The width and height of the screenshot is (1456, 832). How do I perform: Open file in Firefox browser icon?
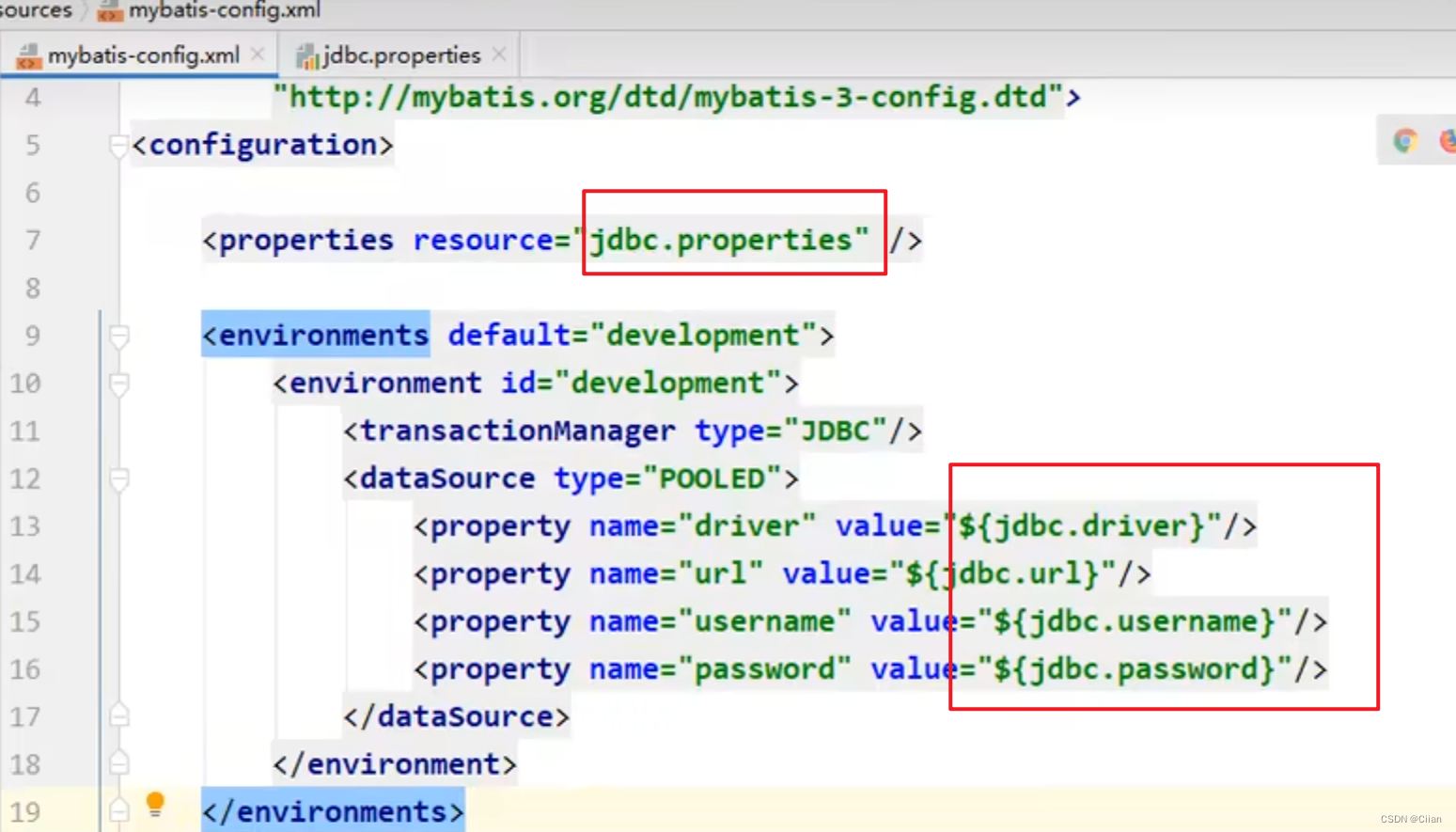(1448, 141)
